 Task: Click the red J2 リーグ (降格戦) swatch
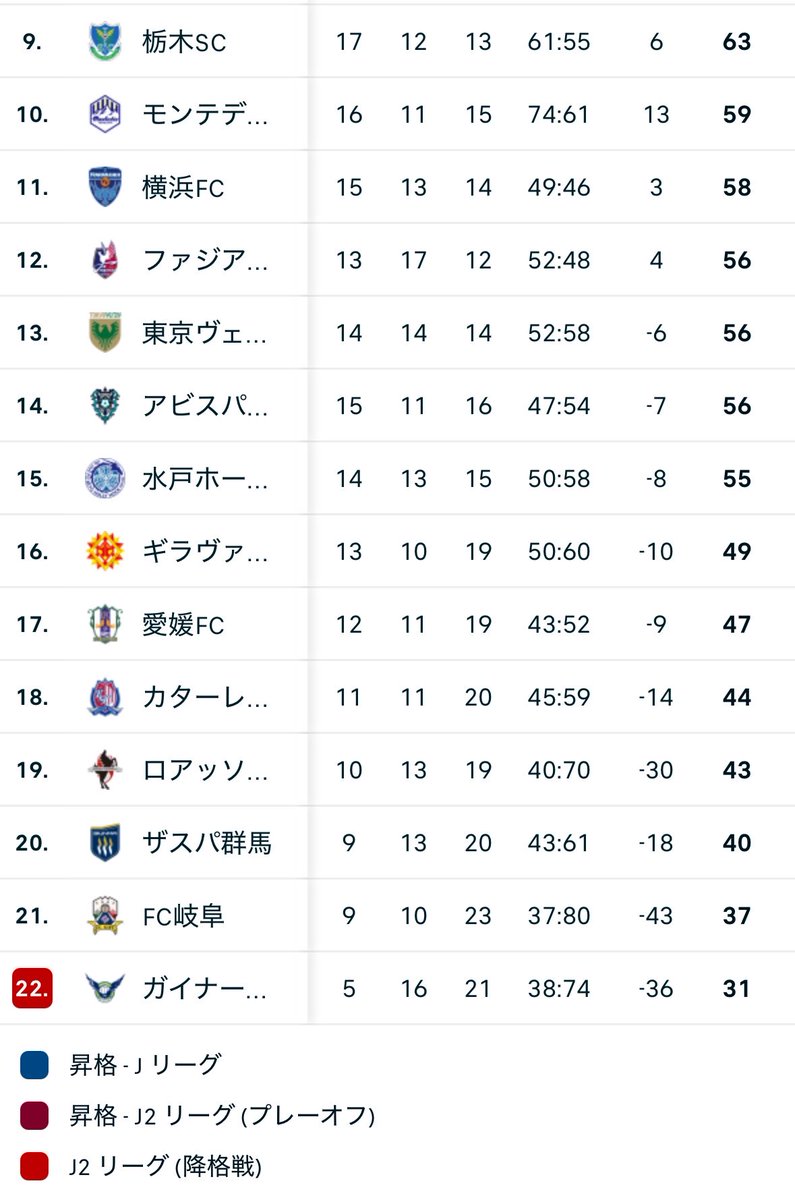click(34, 1165)
